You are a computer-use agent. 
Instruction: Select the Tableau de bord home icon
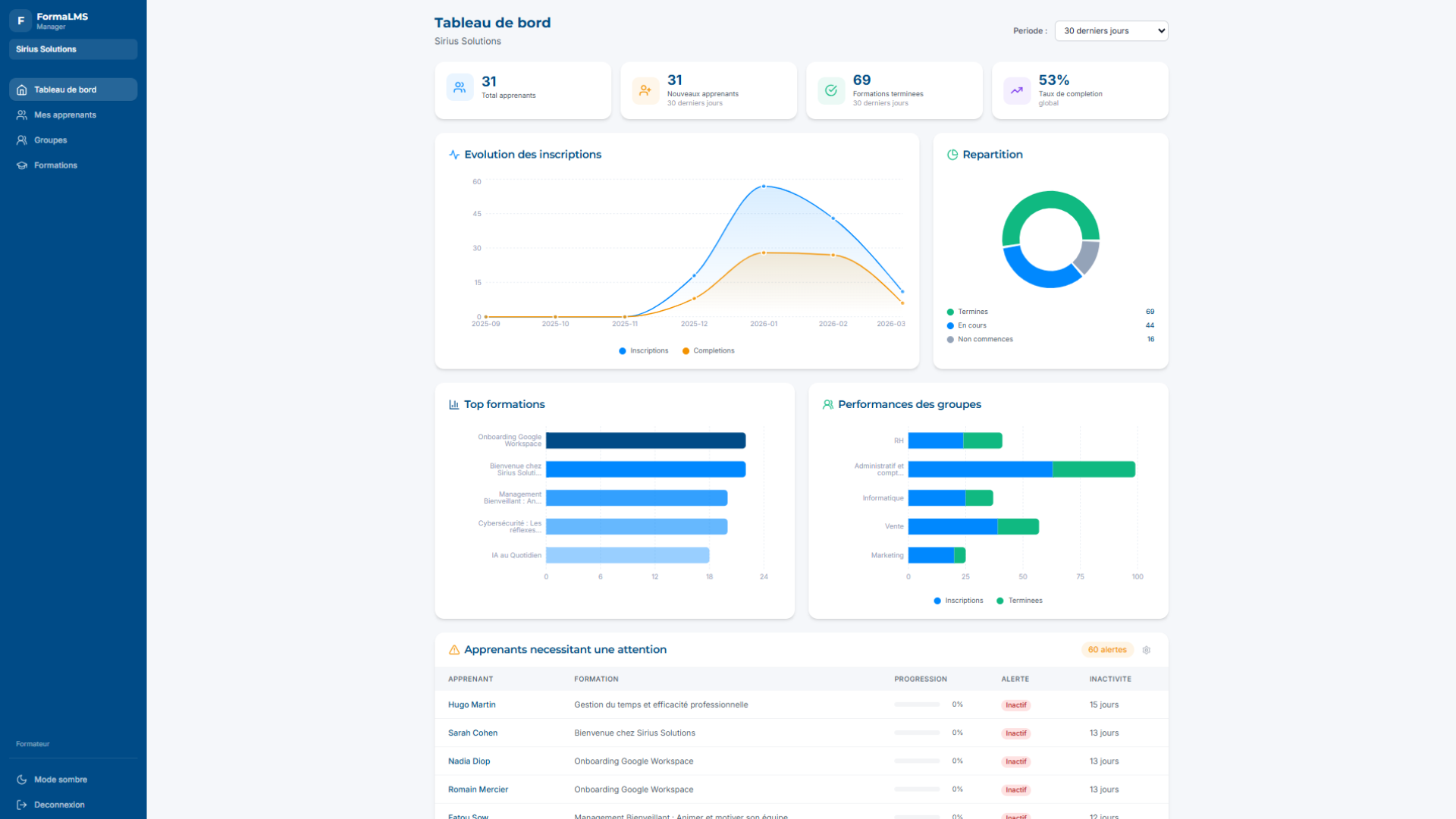[x=21, y=89]
